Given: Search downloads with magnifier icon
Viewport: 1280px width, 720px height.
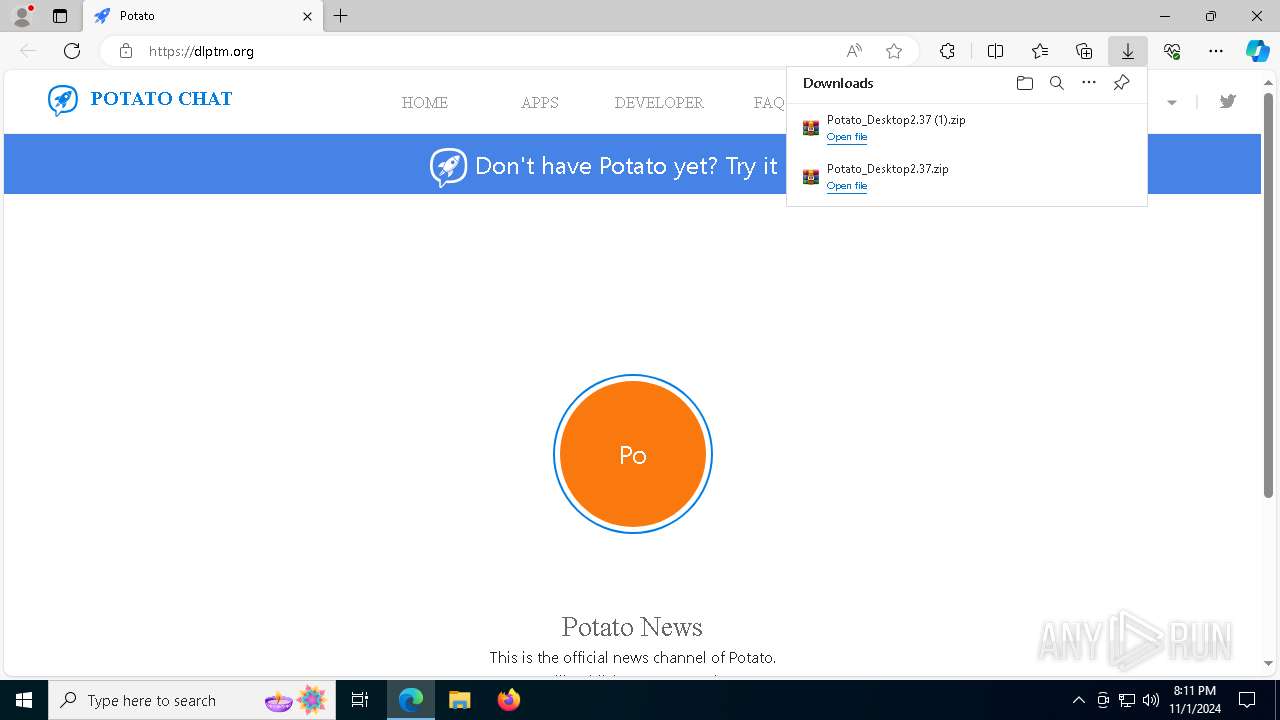Looking at the screenshot, I should pos(1056,83).
